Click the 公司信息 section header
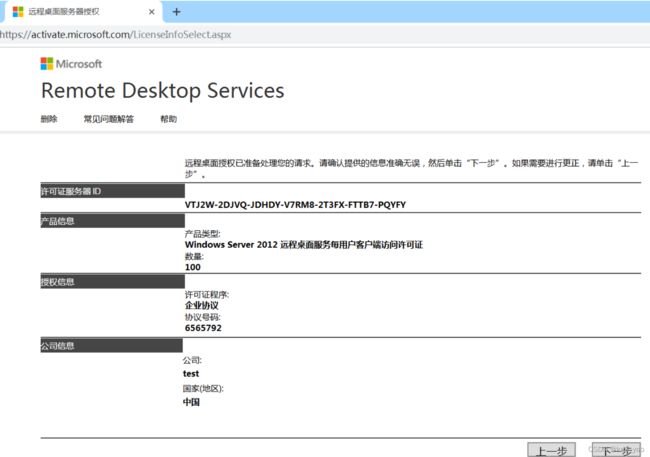 click(x=112, y=345)
